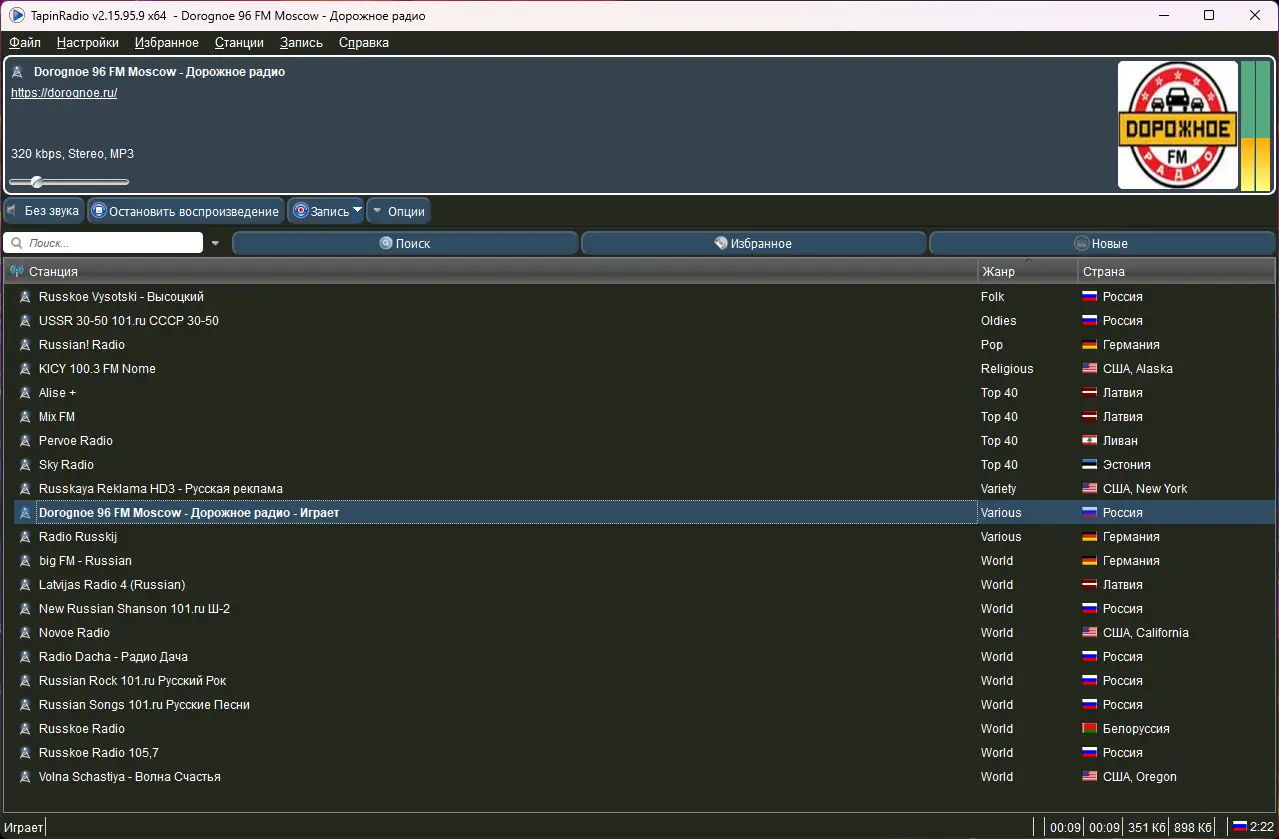Toggle the Без звука mute button
The width and height of the screenshot is (1279, 839).
point(43,211)
